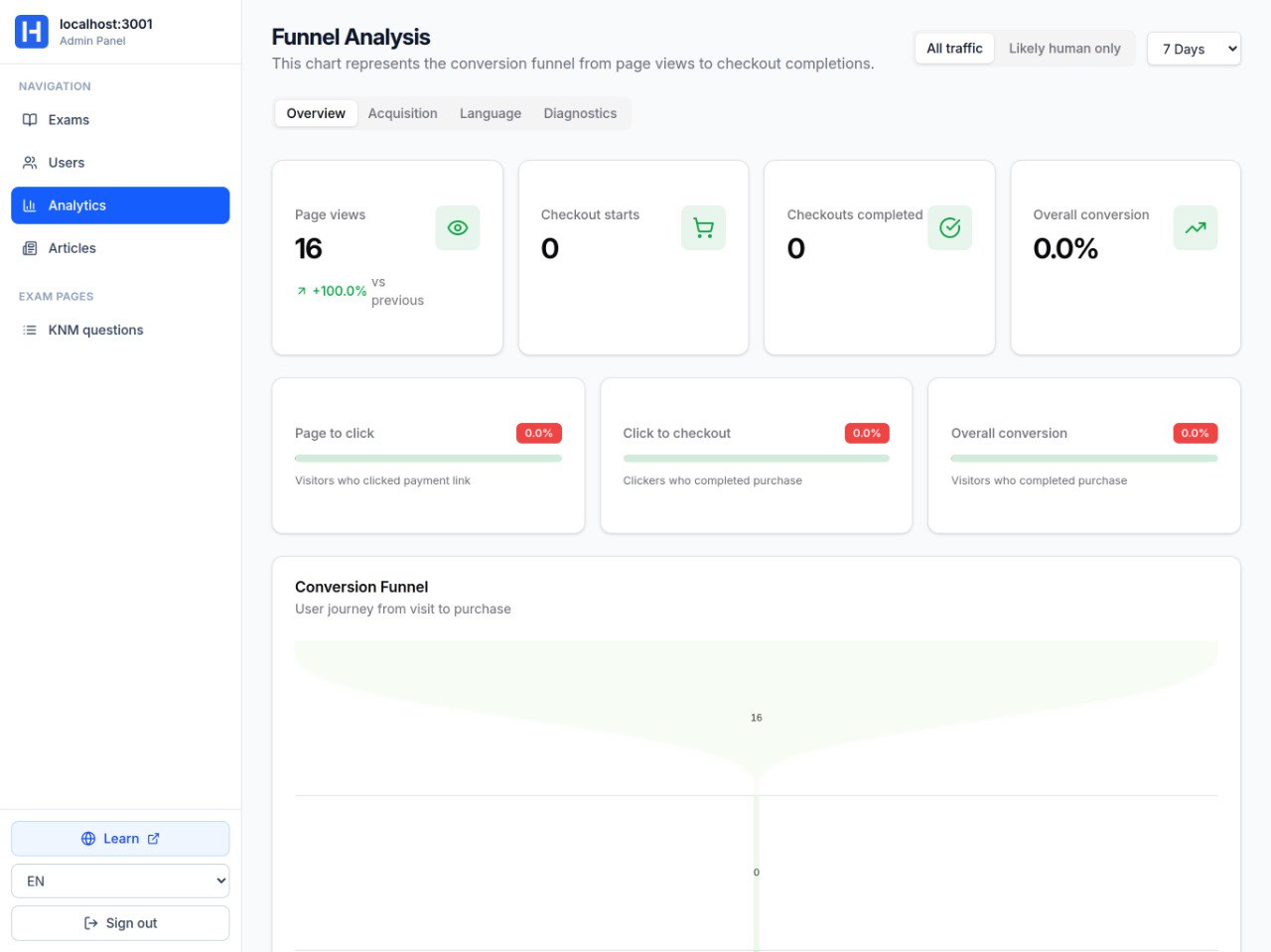The width and height of the screenshot is (1271, 952).
Task: Click the eye icon in Page views card
Action: [457, 227]
